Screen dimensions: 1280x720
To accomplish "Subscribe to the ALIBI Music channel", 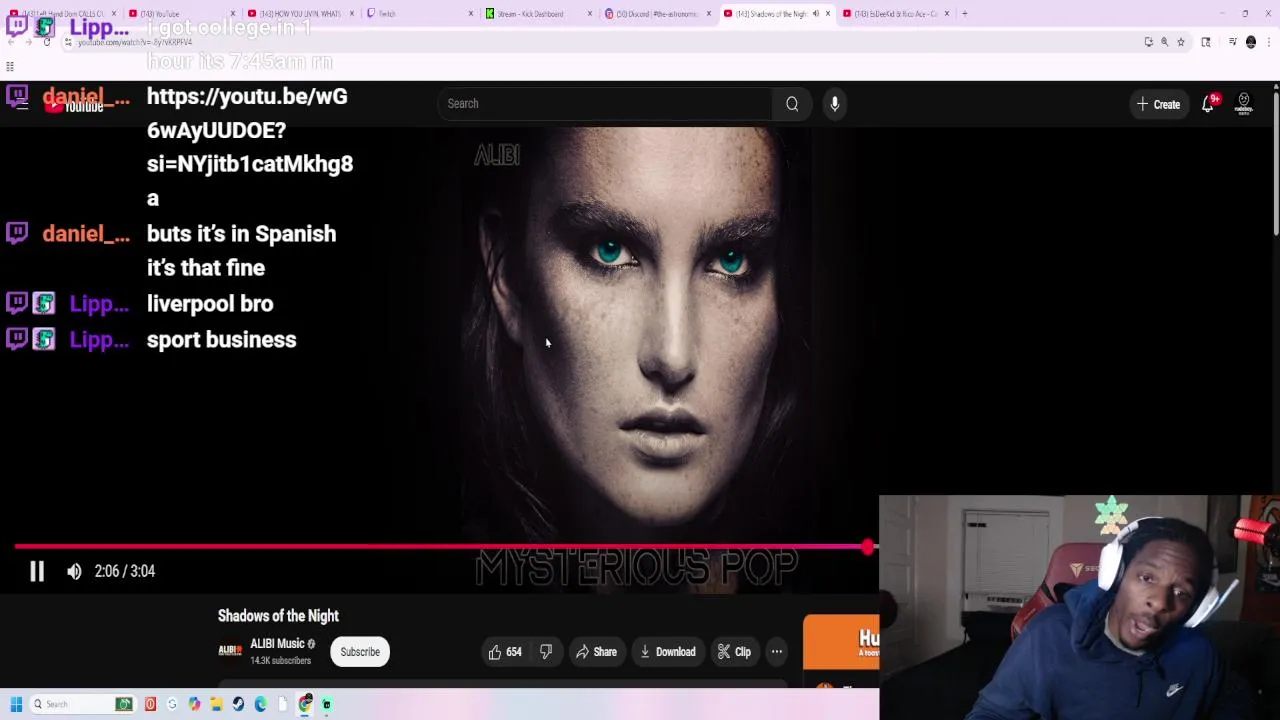I will click(360, 652).
